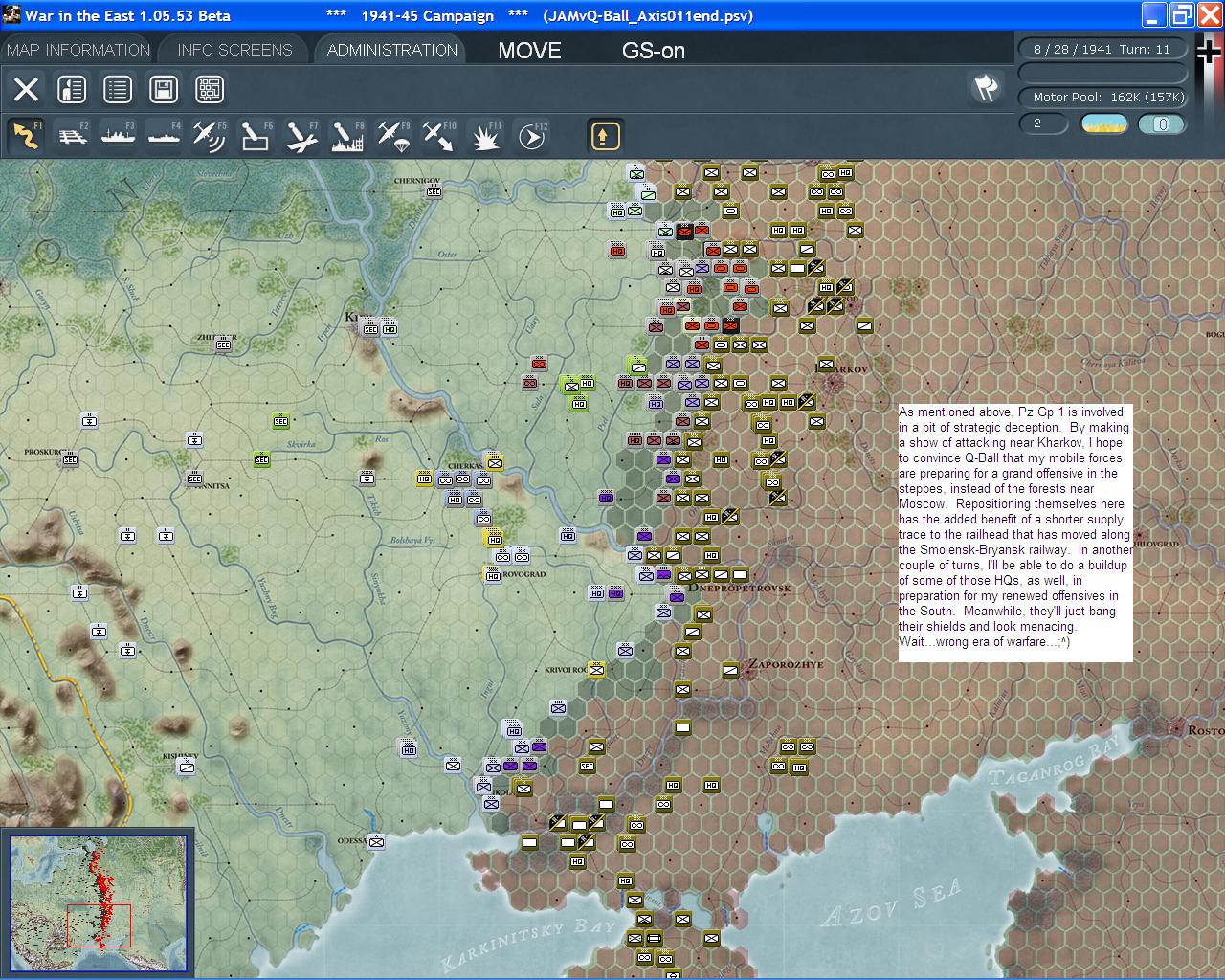Image resolution: width=1225 pixels, height=980 pixels.
Task: Open the brick-pattern grid icon
Action: point(210,89)
